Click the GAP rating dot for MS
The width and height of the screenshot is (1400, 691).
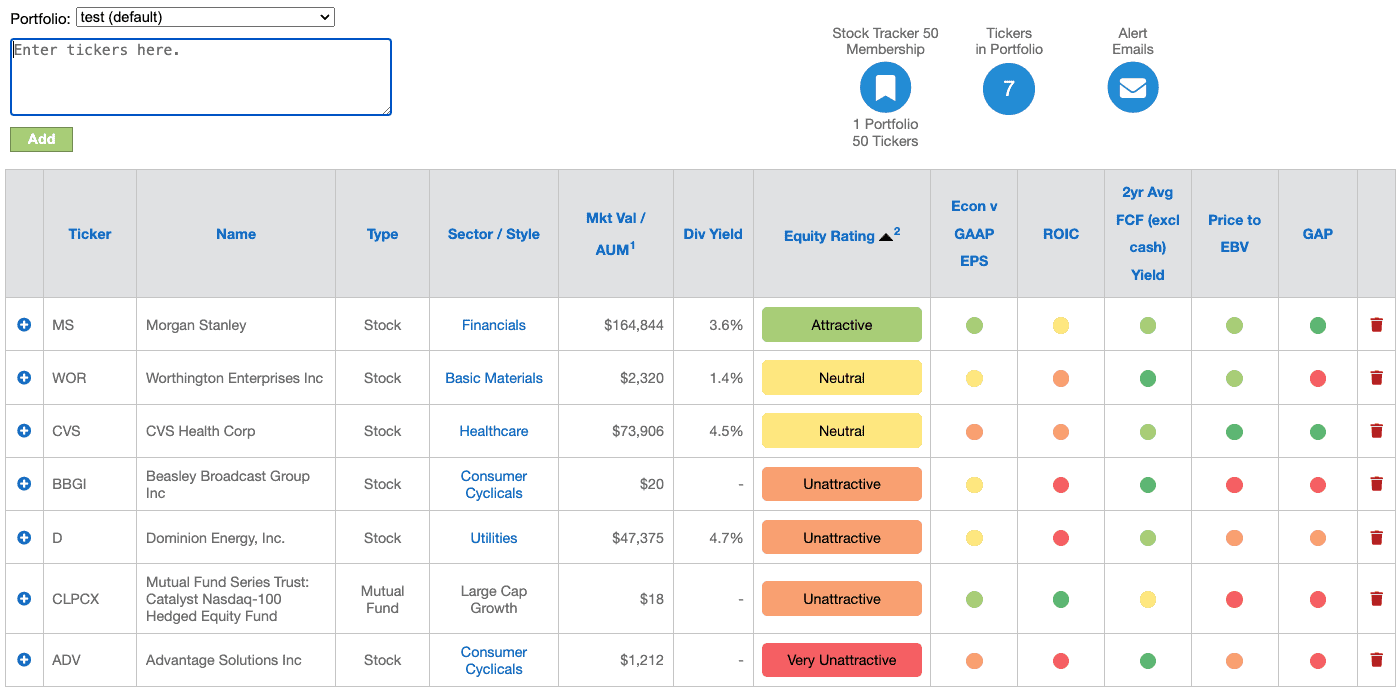[1318, 325]
